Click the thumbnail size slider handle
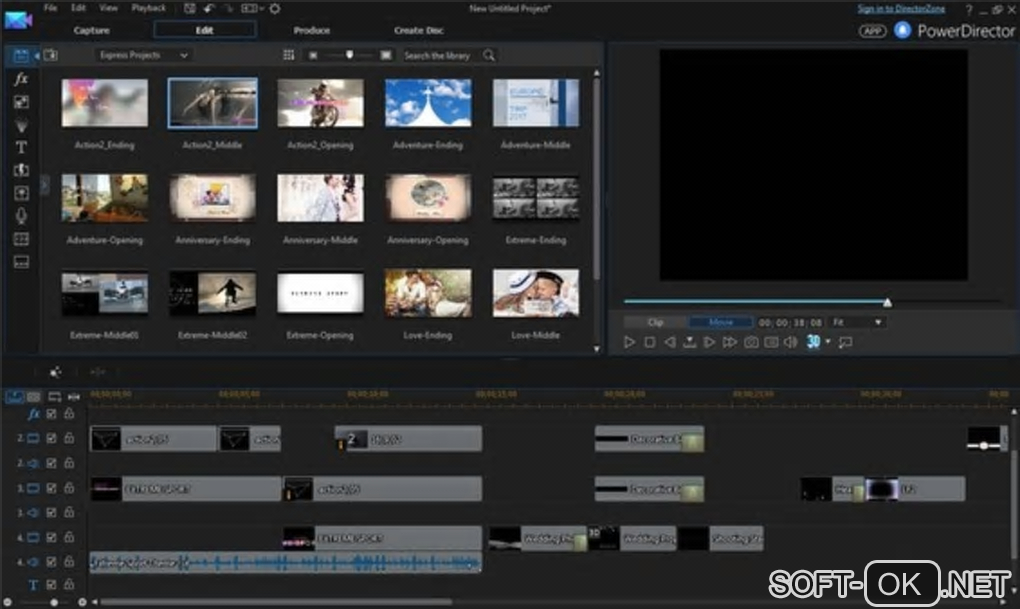 coord(350,55)
